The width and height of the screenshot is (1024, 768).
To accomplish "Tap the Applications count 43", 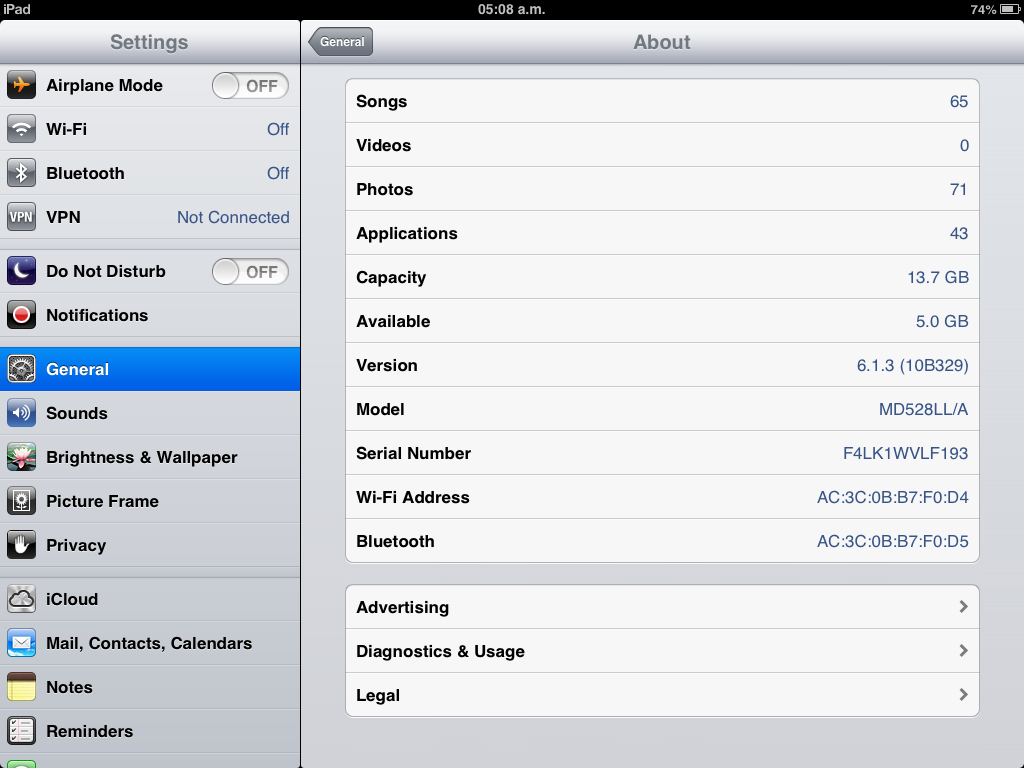I will pos(959,233).
